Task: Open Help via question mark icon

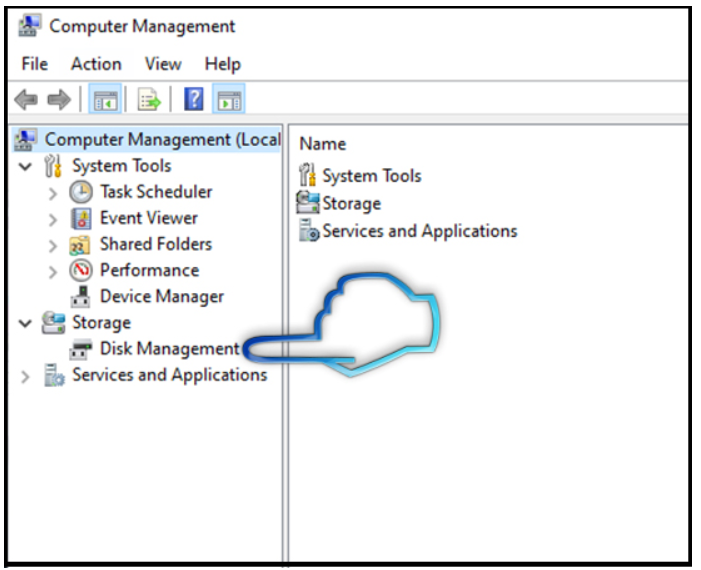Action: pos(194,99)
